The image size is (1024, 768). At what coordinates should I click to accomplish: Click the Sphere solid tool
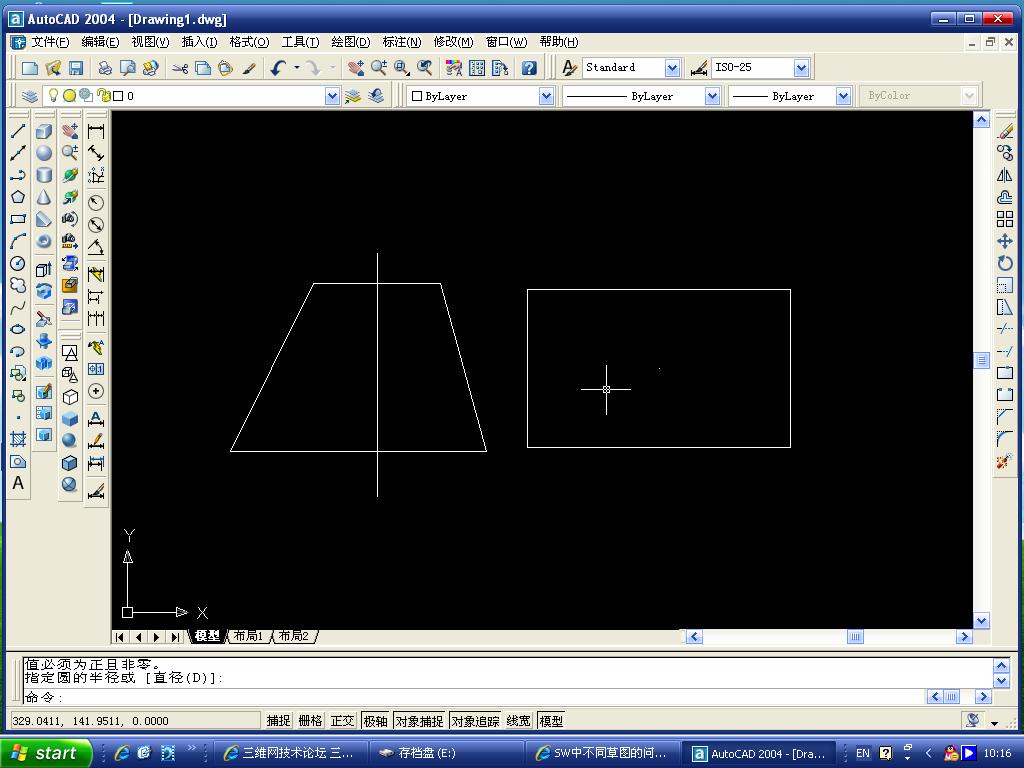(x=44, y=153)
